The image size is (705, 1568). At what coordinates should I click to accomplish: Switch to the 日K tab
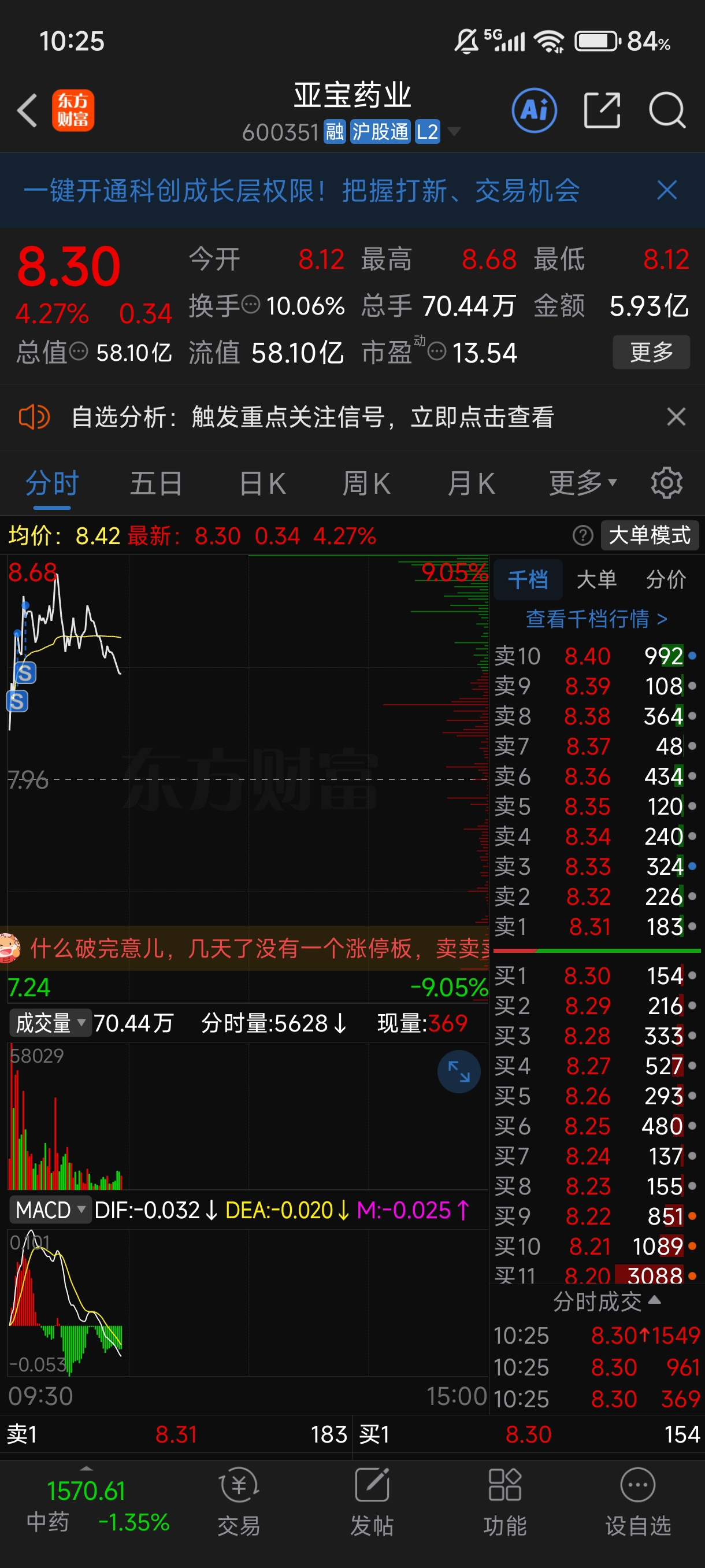(263, 483)
